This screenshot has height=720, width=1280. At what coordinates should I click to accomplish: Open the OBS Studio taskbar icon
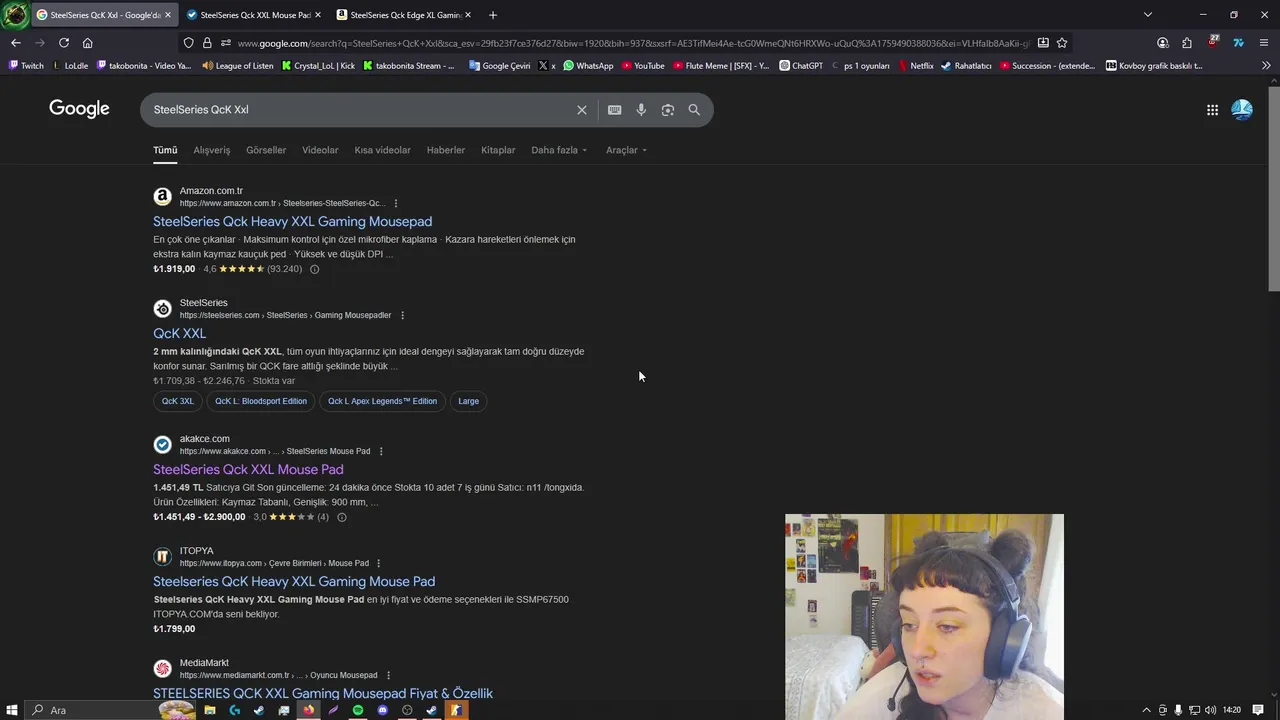click(x=407, y=710)
